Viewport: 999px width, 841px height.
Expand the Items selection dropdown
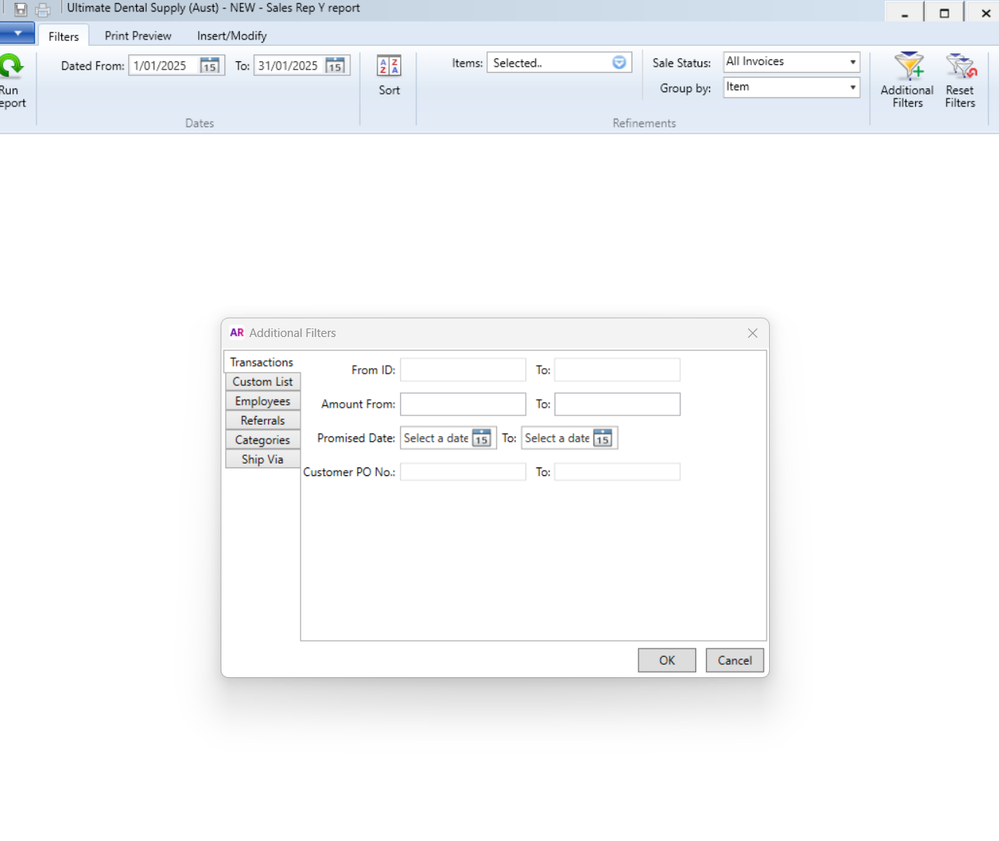[619, 63]
